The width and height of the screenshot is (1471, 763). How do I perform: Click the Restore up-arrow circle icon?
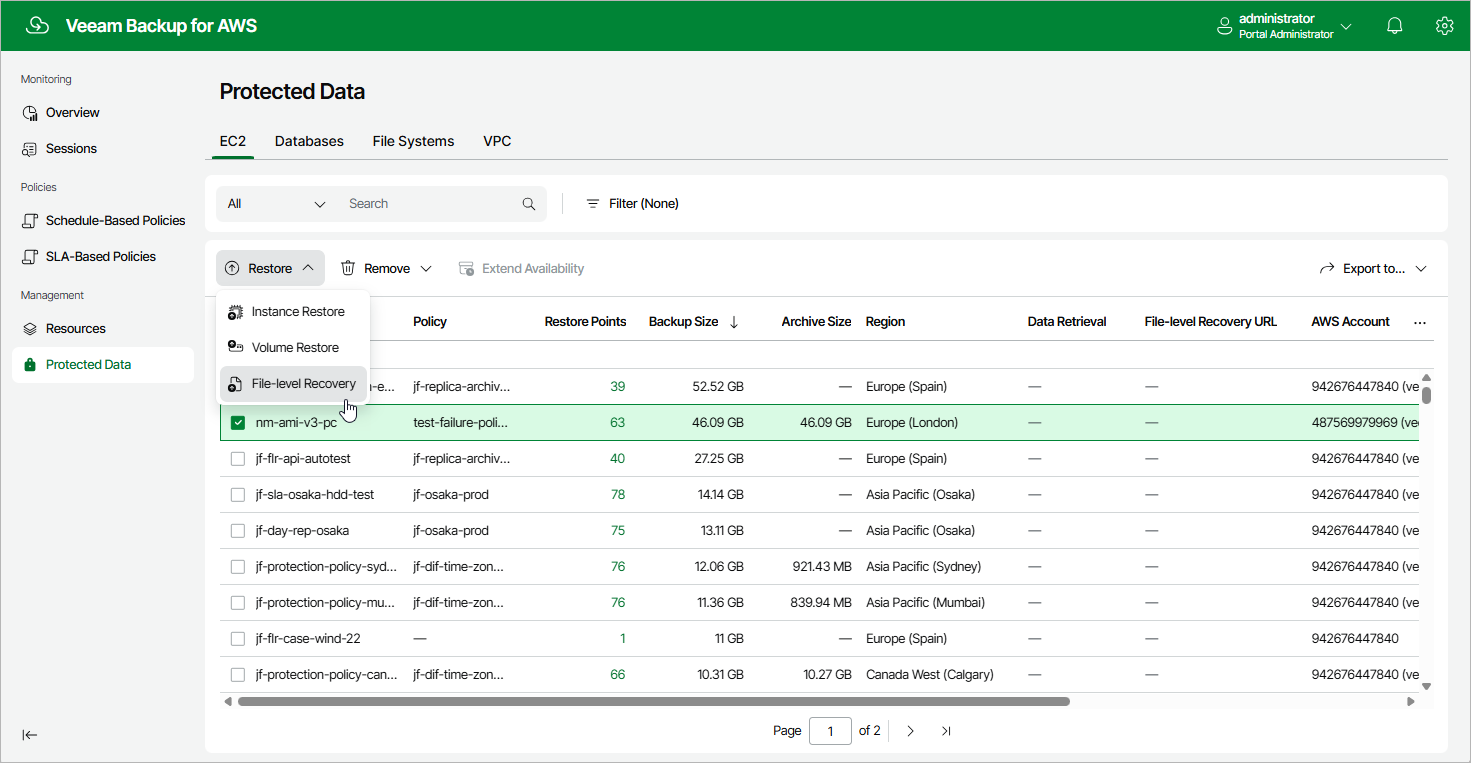[232, 269]
